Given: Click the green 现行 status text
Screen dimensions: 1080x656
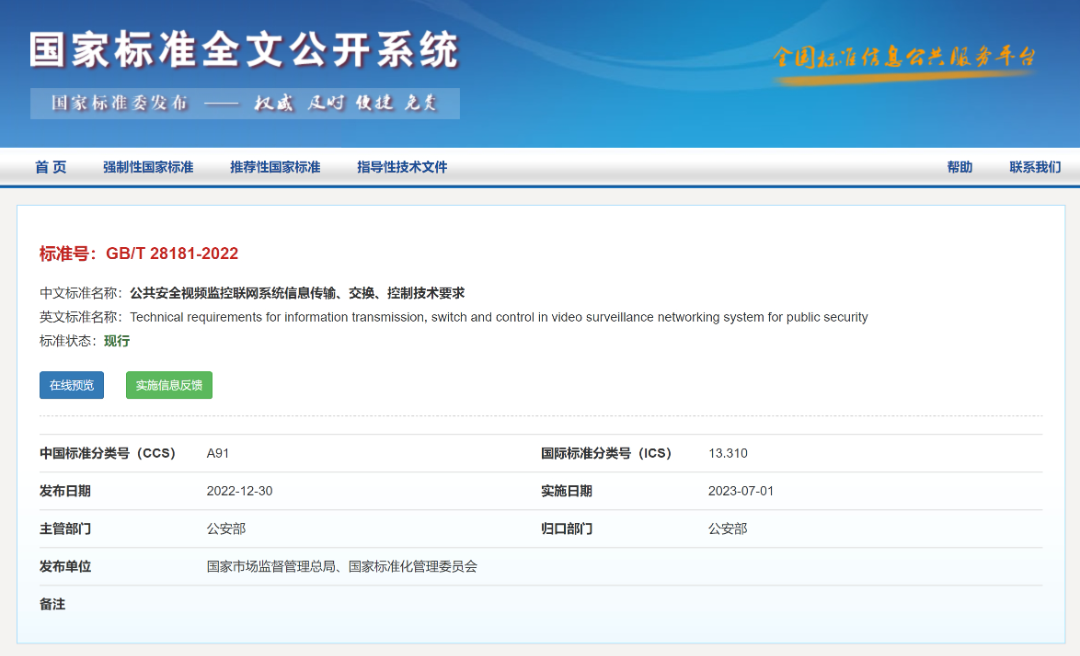Looking at the screenshot, I should tap(117, 341).
